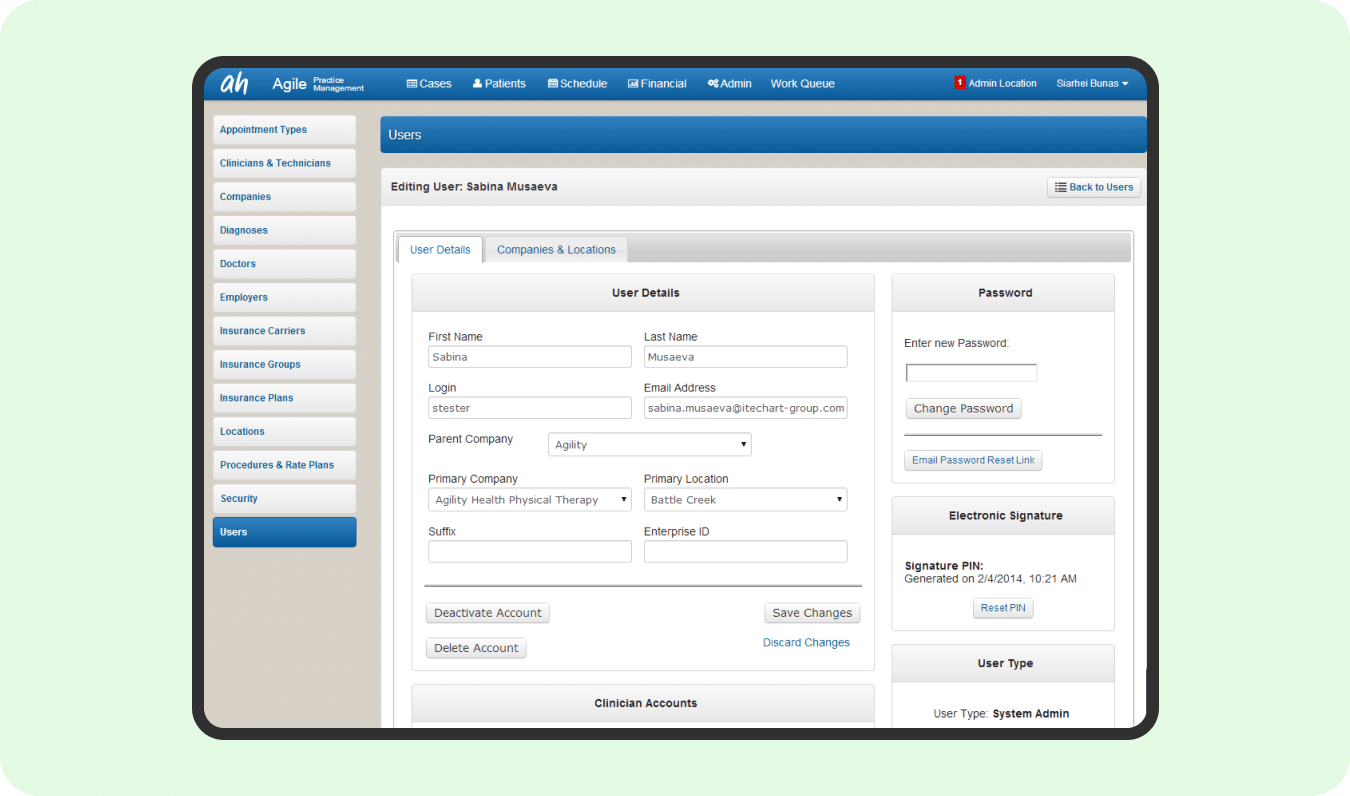Open Security in the sidebar
The image size is (1350, 796).
click(284, 498)
